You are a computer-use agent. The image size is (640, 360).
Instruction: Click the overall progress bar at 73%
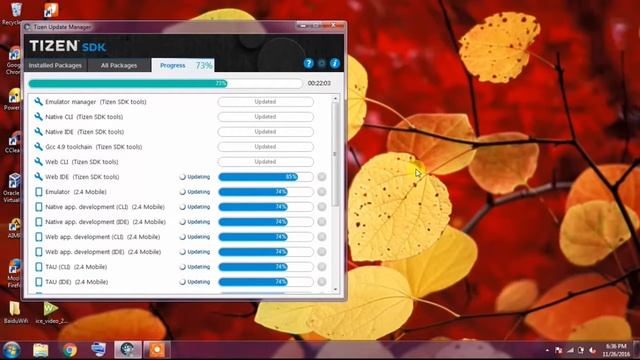coord(165,83)
